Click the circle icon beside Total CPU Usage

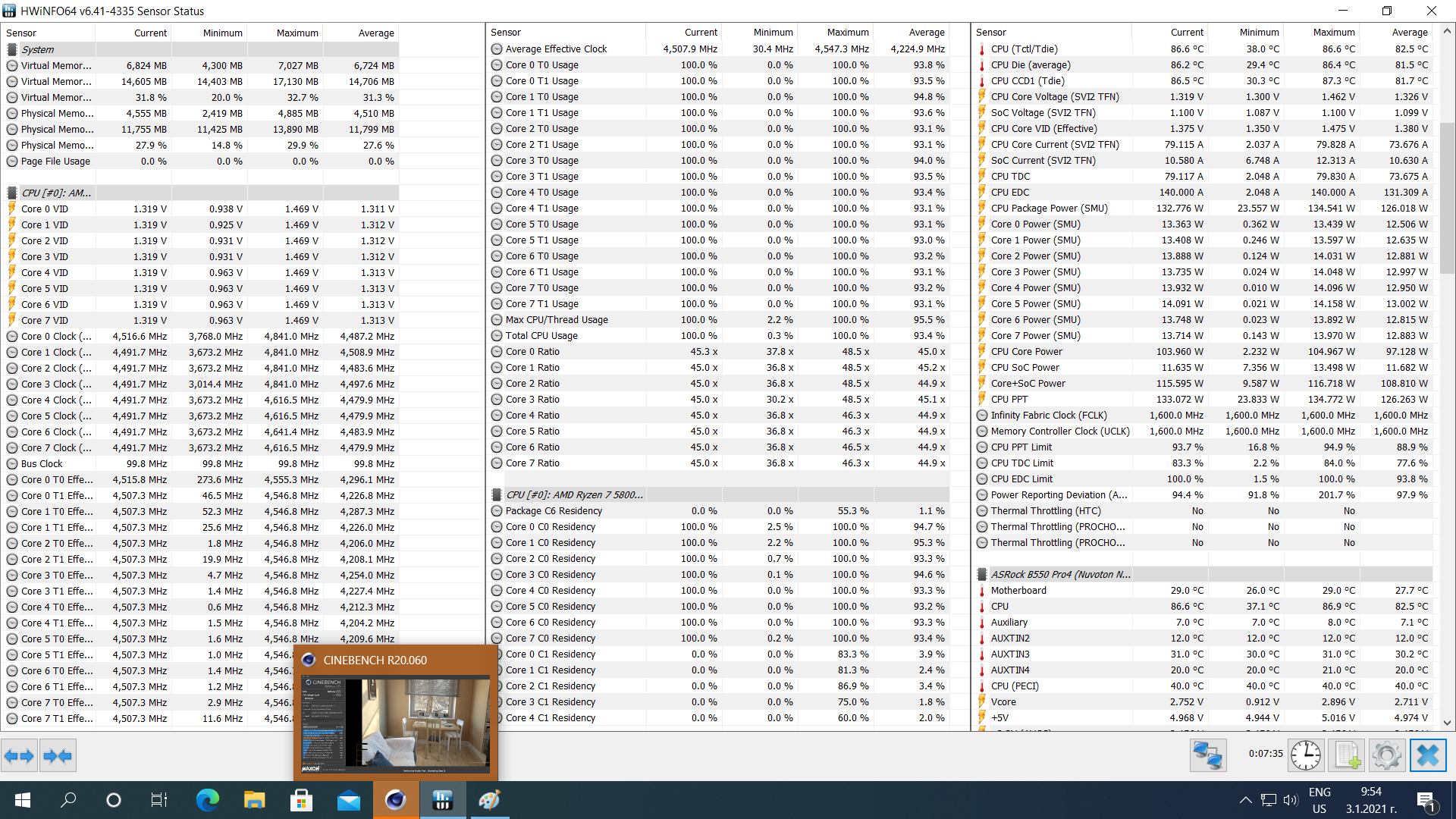(497, 335)
